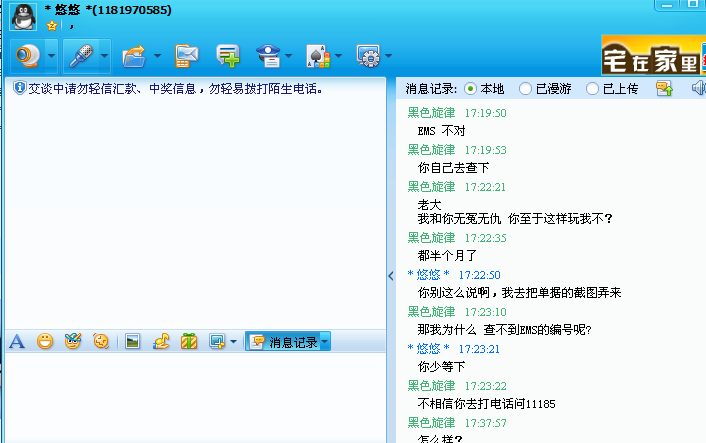Send a gift with the gift box icon
The height and width of the screenshot is (443, 706).
click(x=189, y=342)
